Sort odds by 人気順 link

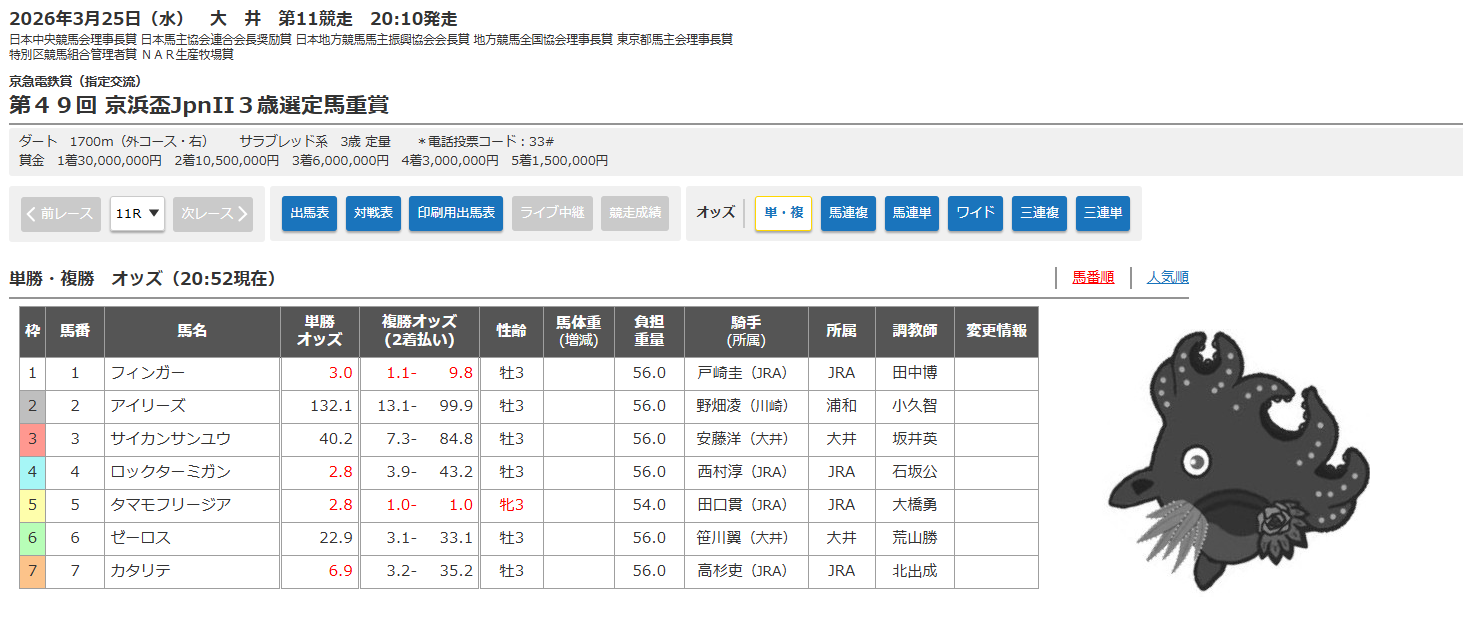pos(1167,278)
